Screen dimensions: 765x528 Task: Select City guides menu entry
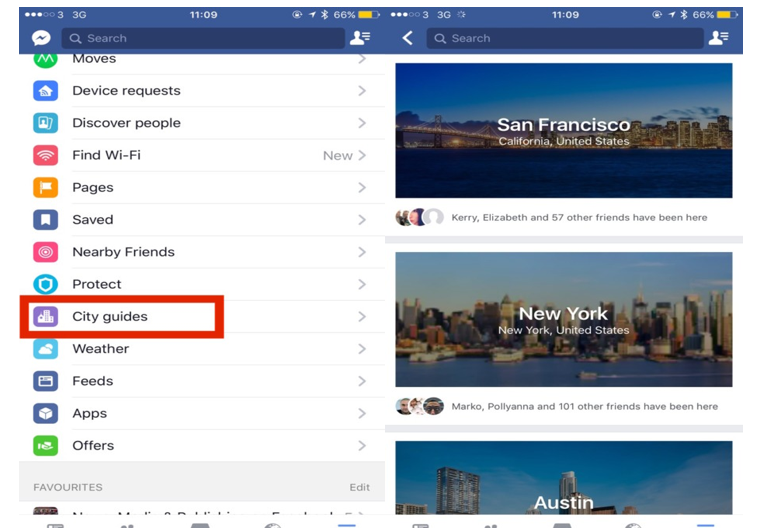(202, 316)
